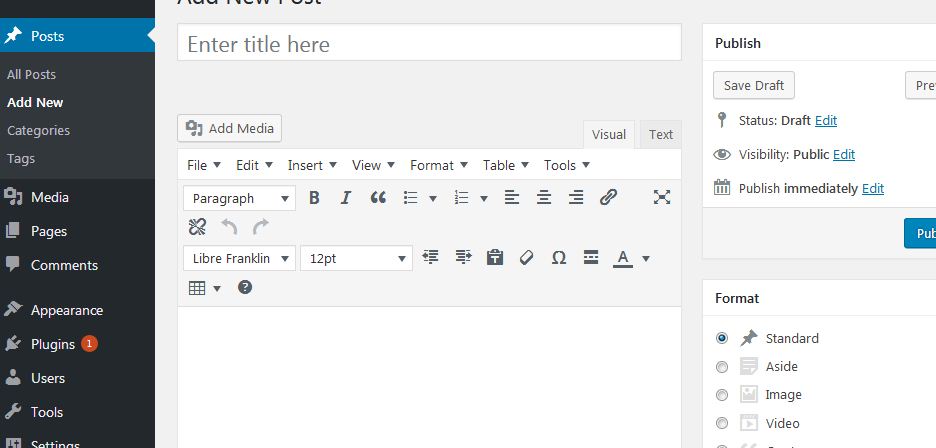936x448 pixels.
Task: Create a bulleted list
Action: (411, 198)
